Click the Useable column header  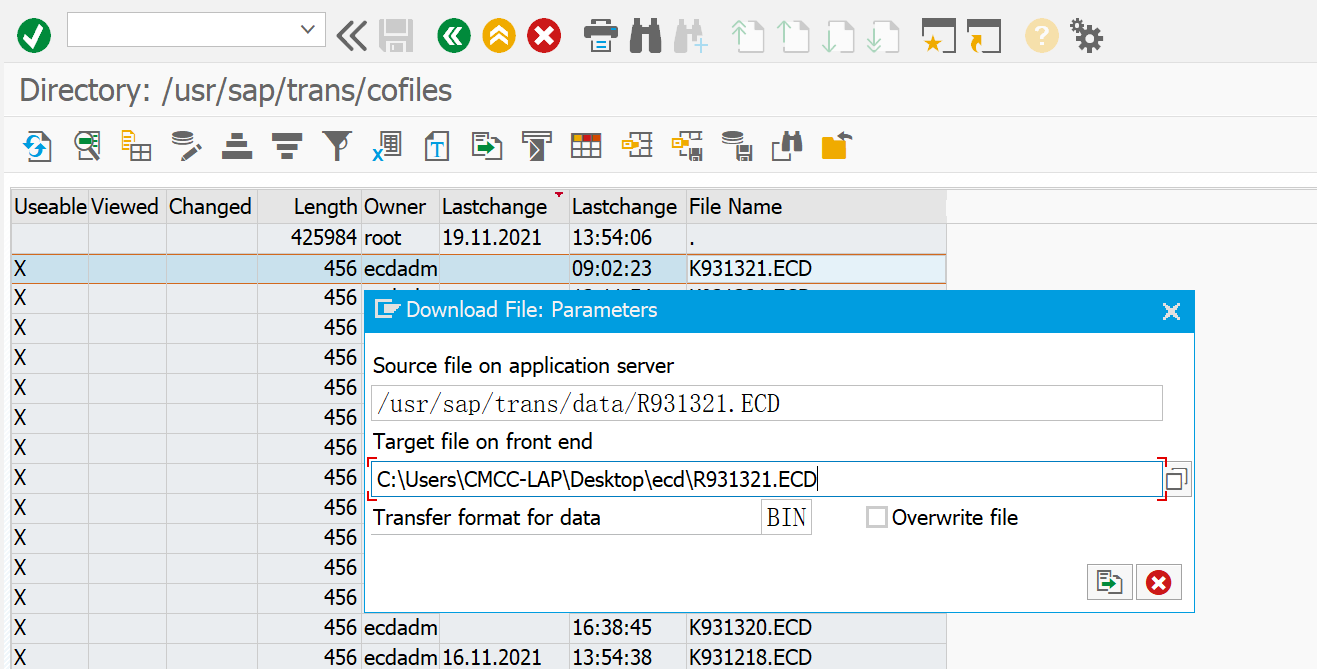click(50, 207)
